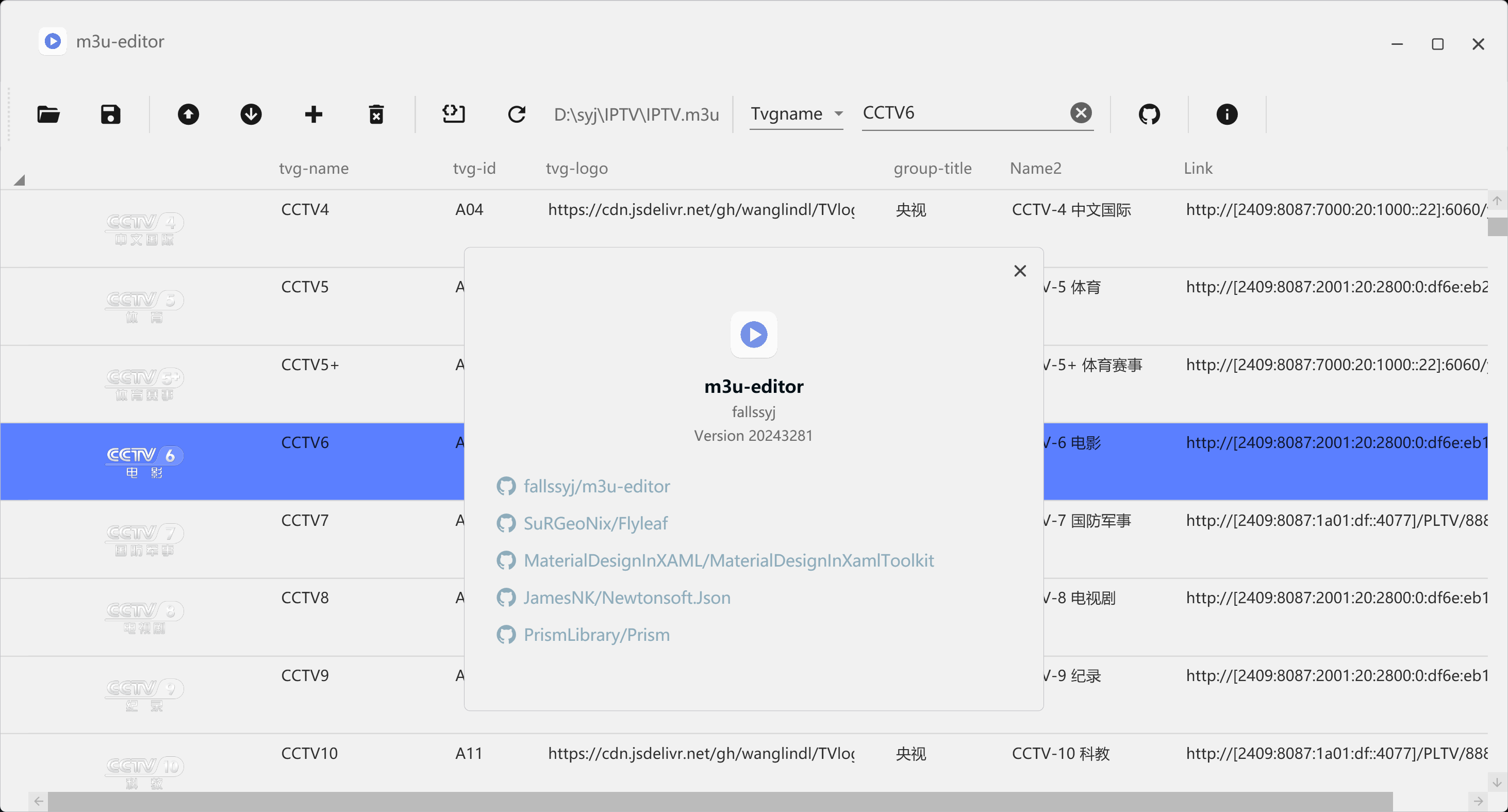Viewport: 1508px width, 812px height.
Task: Move selected channel up
Action: pos(189,114)
